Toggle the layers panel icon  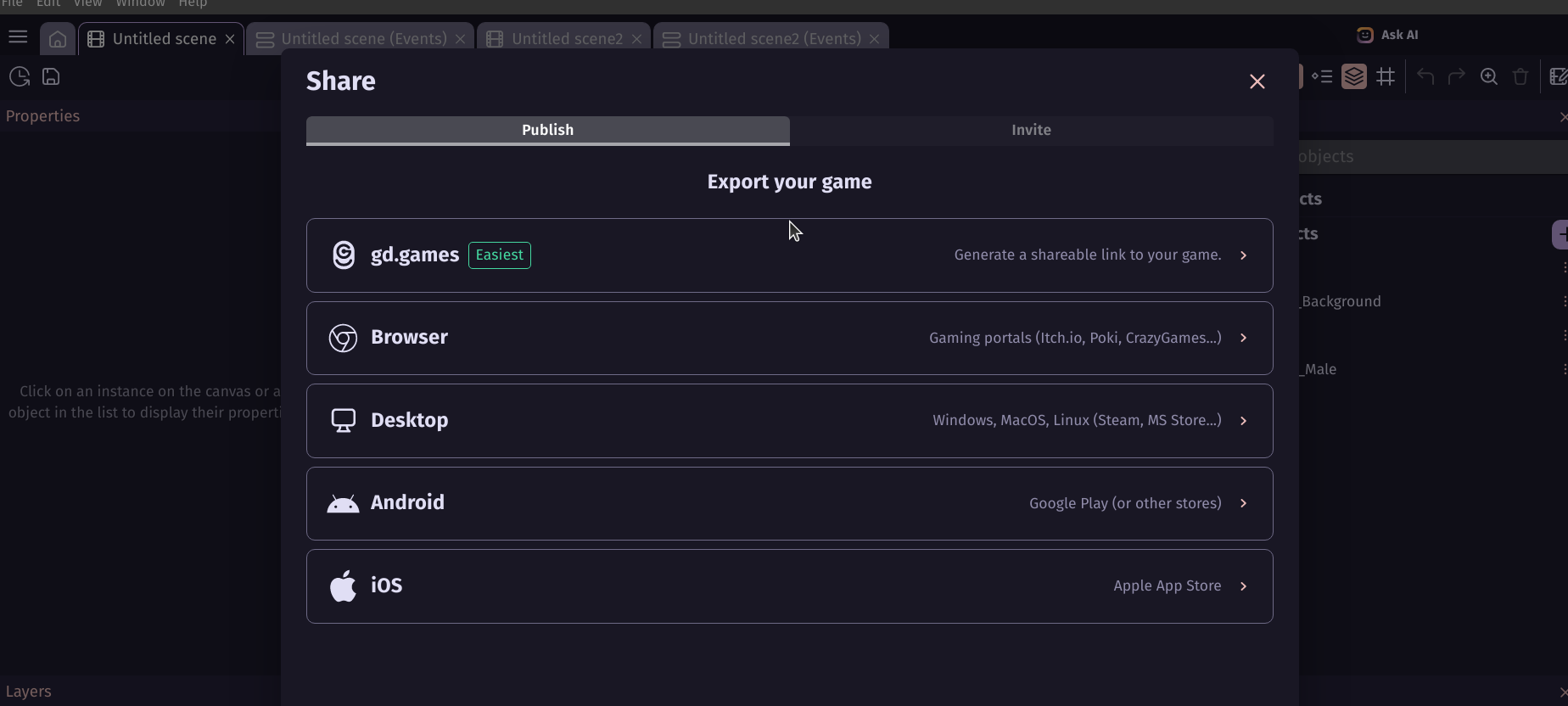(1354, 76)
